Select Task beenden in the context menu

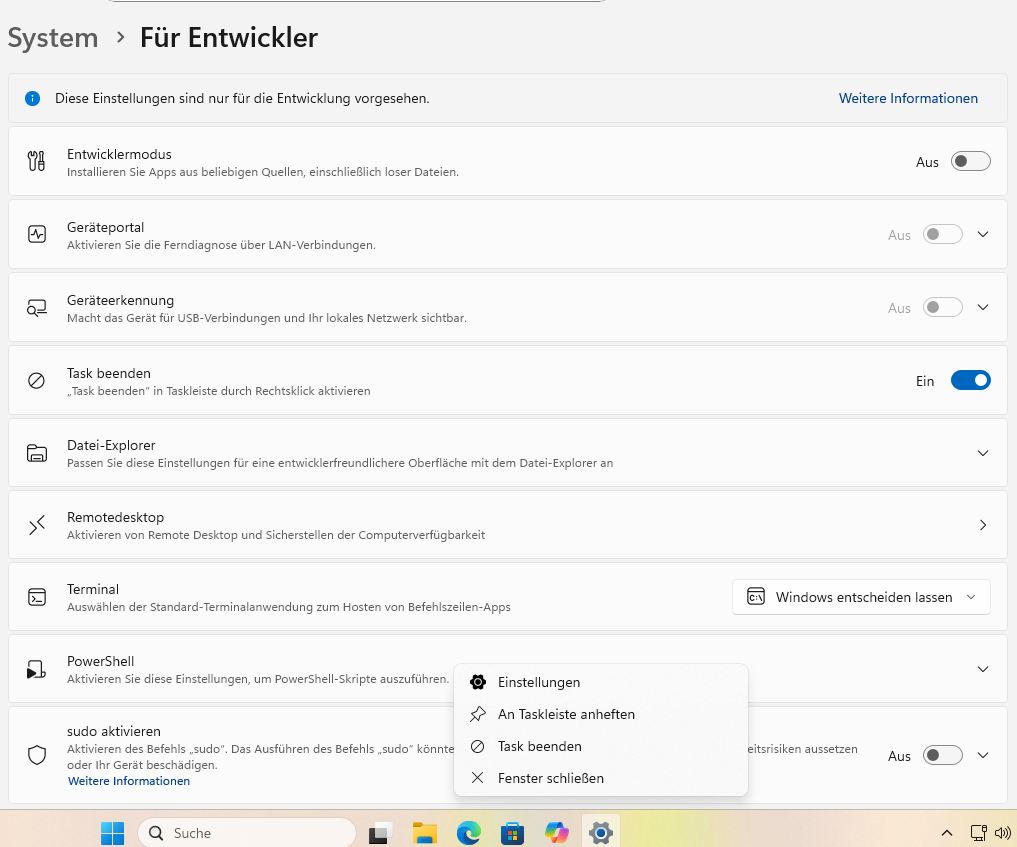pyautogui.click(x=539, y=746)
